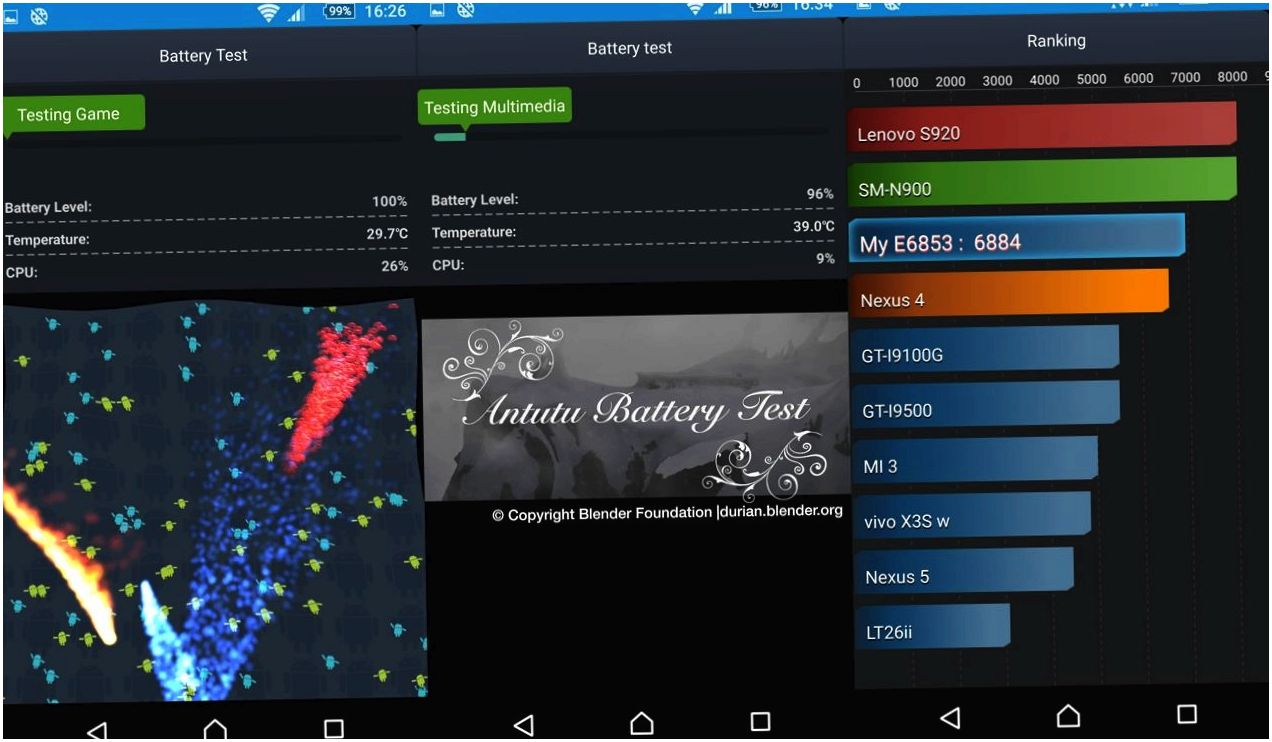
Task: Tap Recents square in the middle phone screen
Action: click(x=760, y=721)
